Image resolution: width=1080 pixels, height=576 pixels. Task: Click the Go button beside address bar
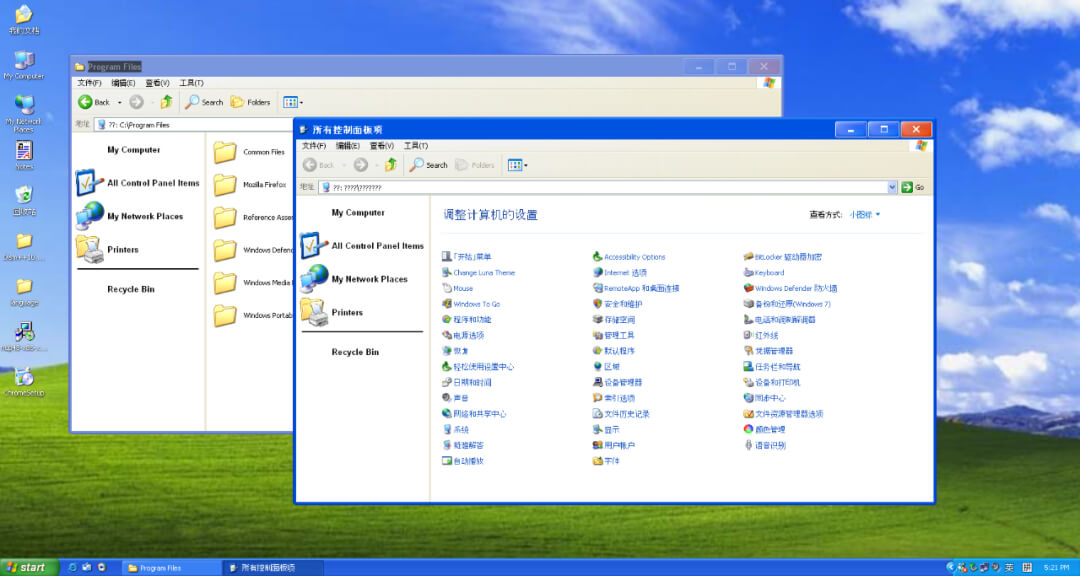click(912, 187)
